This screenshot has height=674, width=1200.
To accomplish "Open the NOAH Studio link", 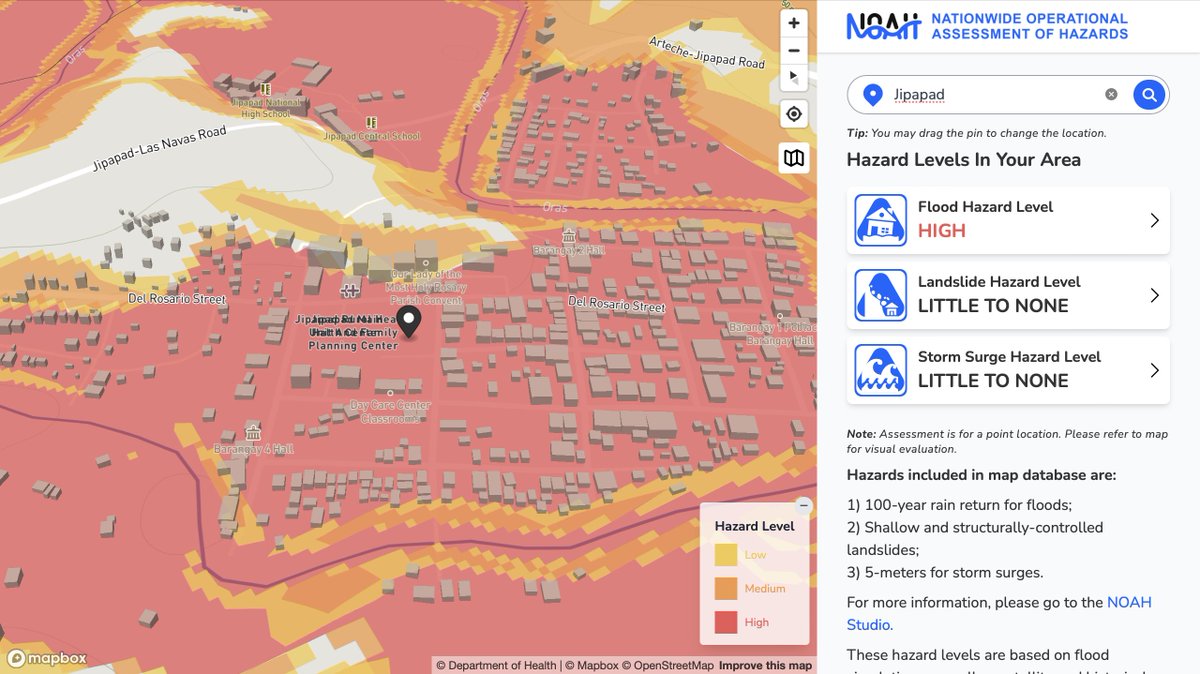I will tap(1000, 613).
